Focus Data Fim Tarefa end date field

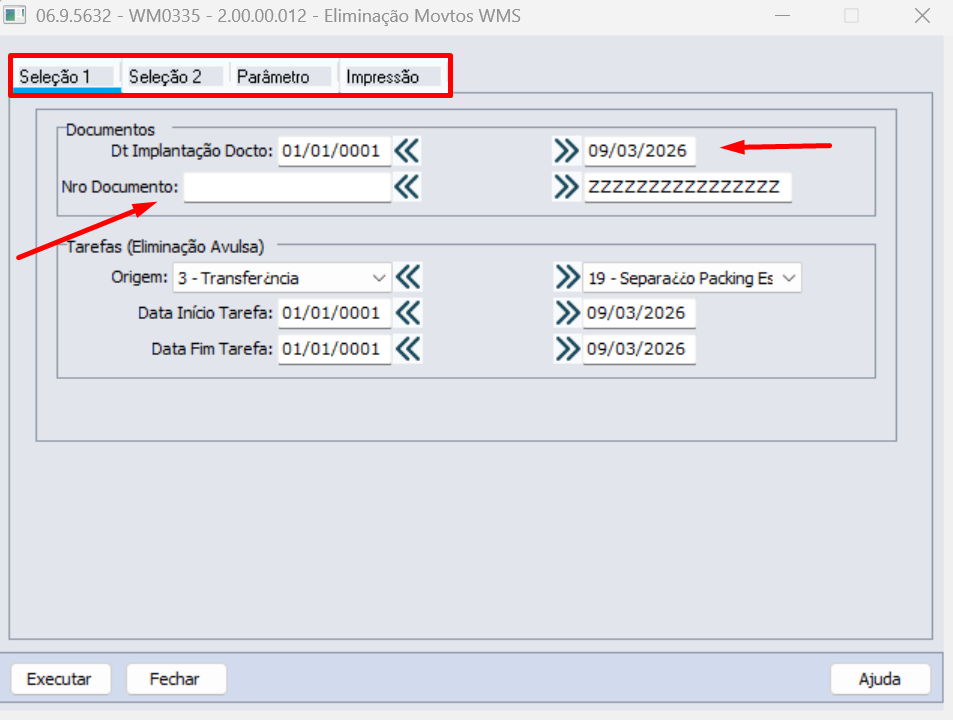(639, 349)
